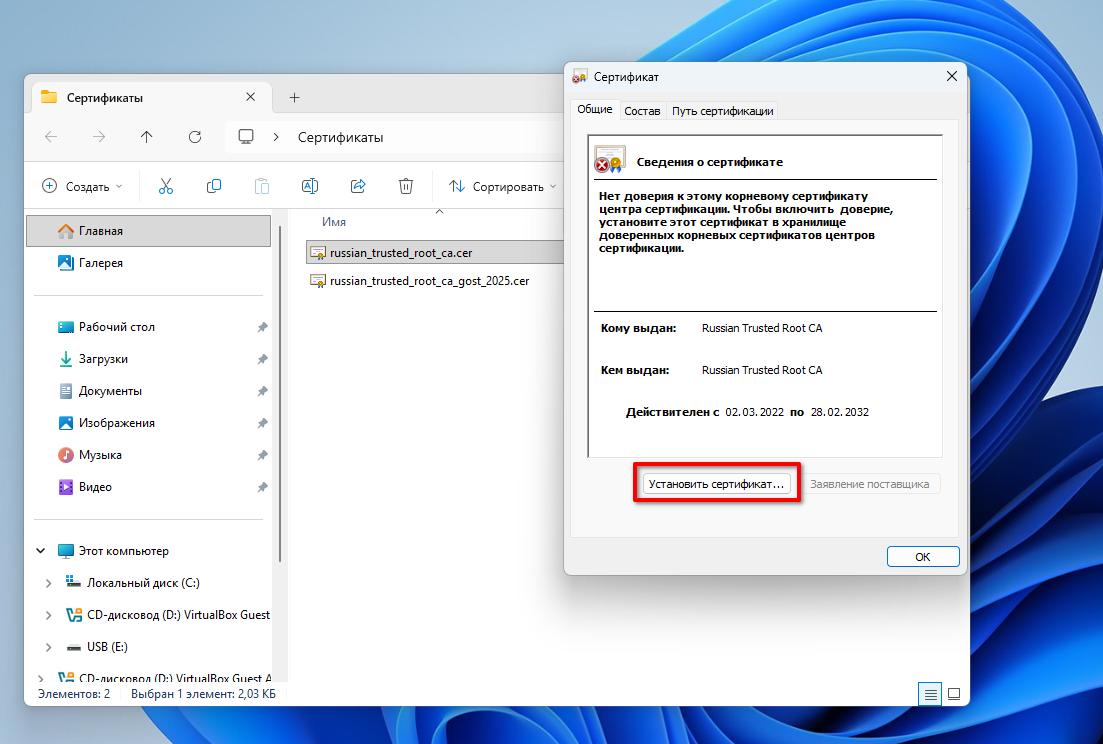This screenshot has height=744, width=1103.
Task: Click the Заявление поставщика button
Action: point(869,484)
